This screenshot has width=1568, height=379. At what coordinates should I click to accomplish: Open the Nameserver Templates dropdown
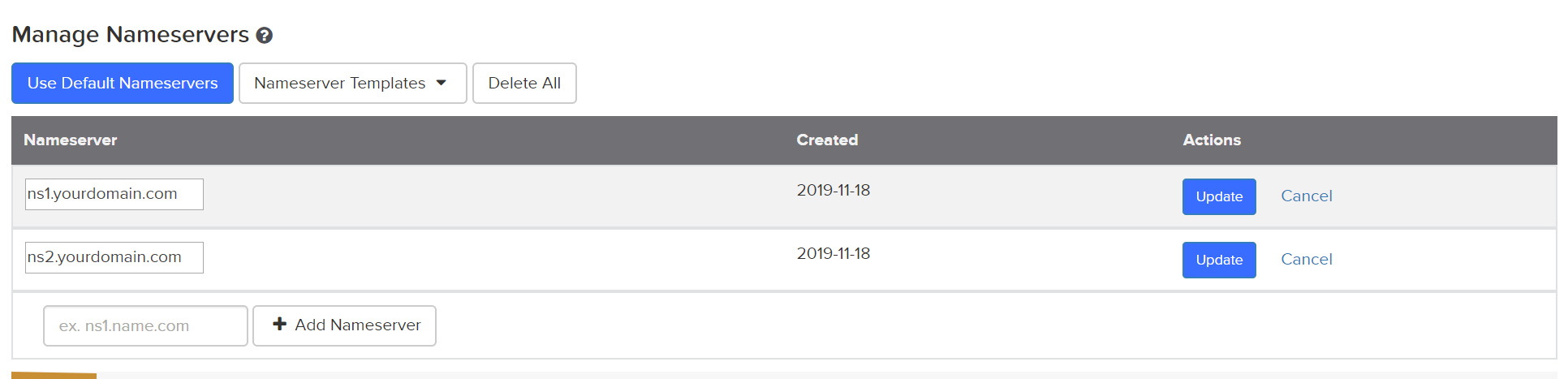pyautogui.click(x=353, y=83)
